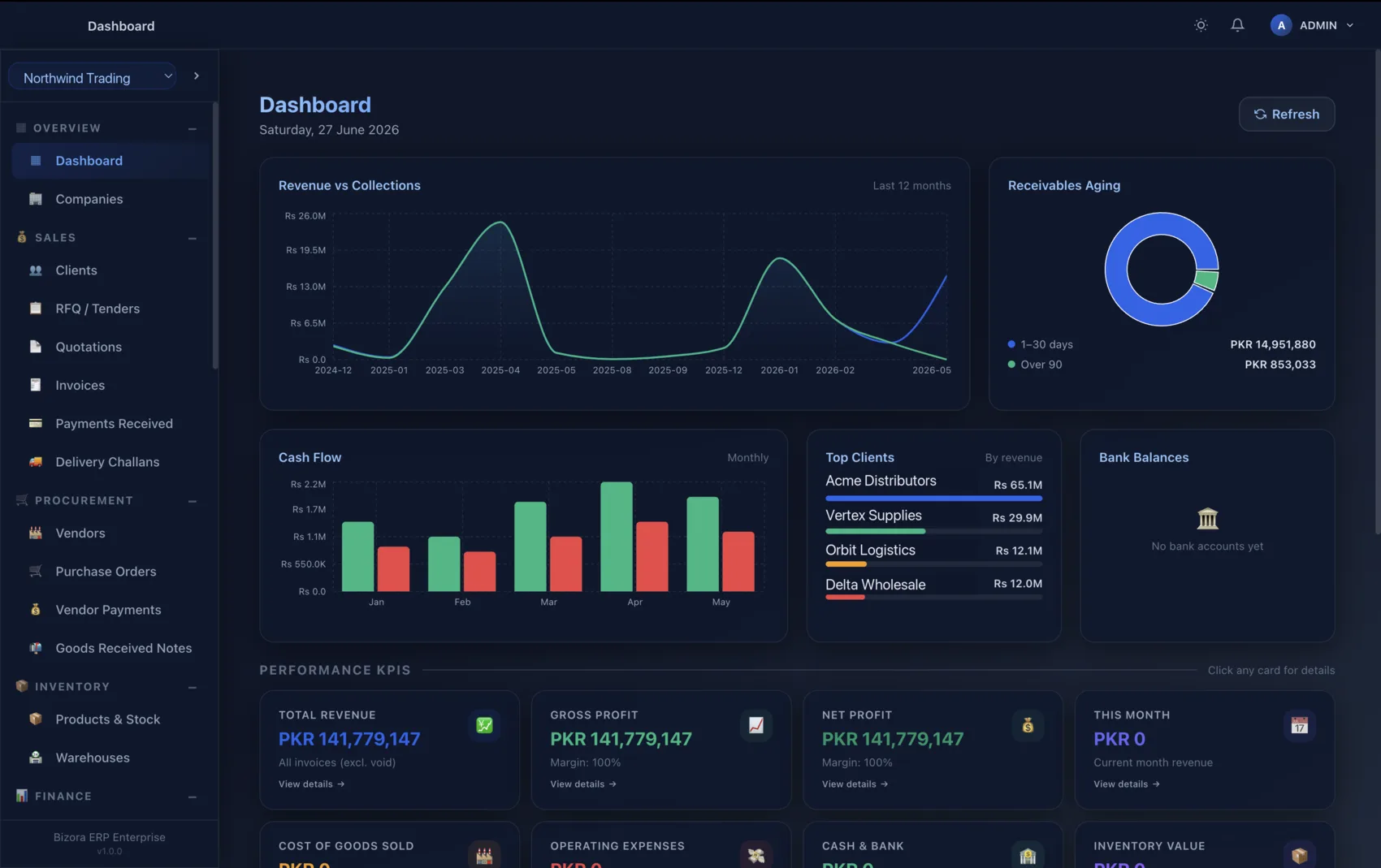Click the This Month calendar icon
1381x868 pixels.
coord(1300,725)
